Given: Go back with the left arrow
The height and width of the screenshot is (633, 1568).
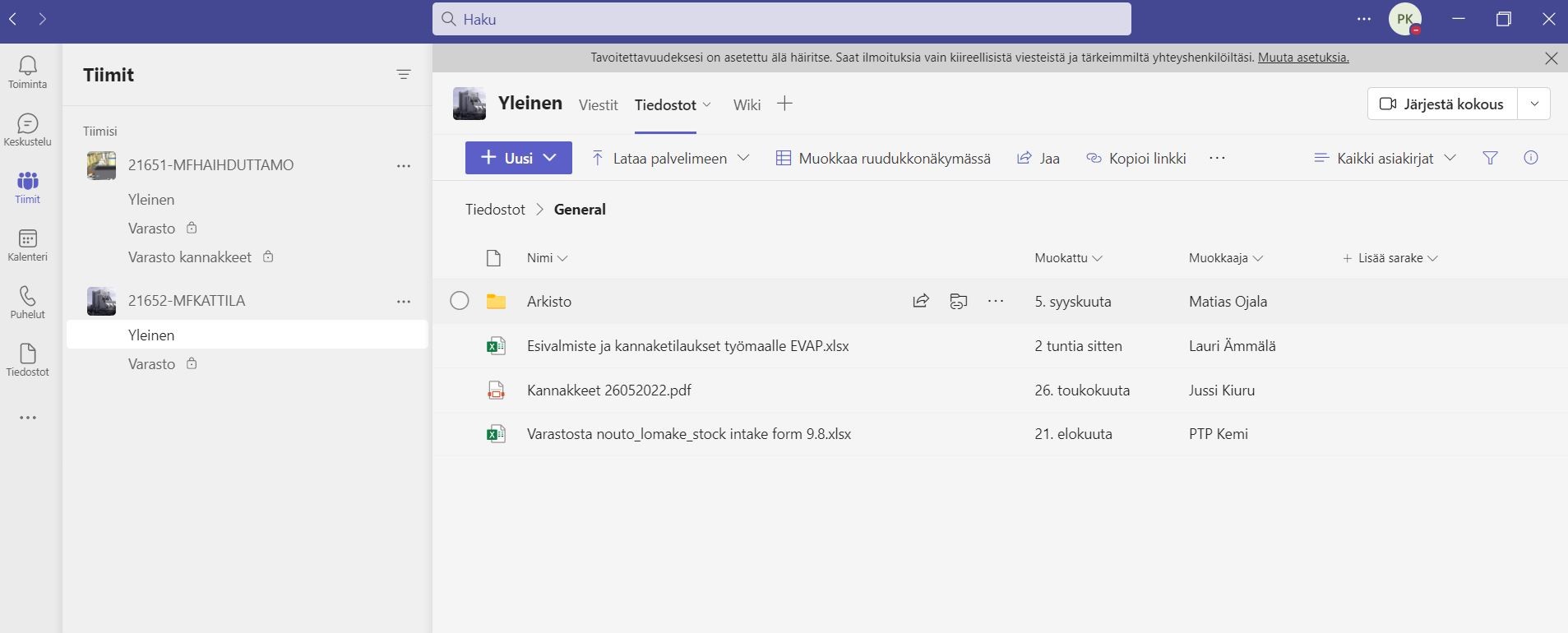Looking at the screenshot, I should 13,18.
